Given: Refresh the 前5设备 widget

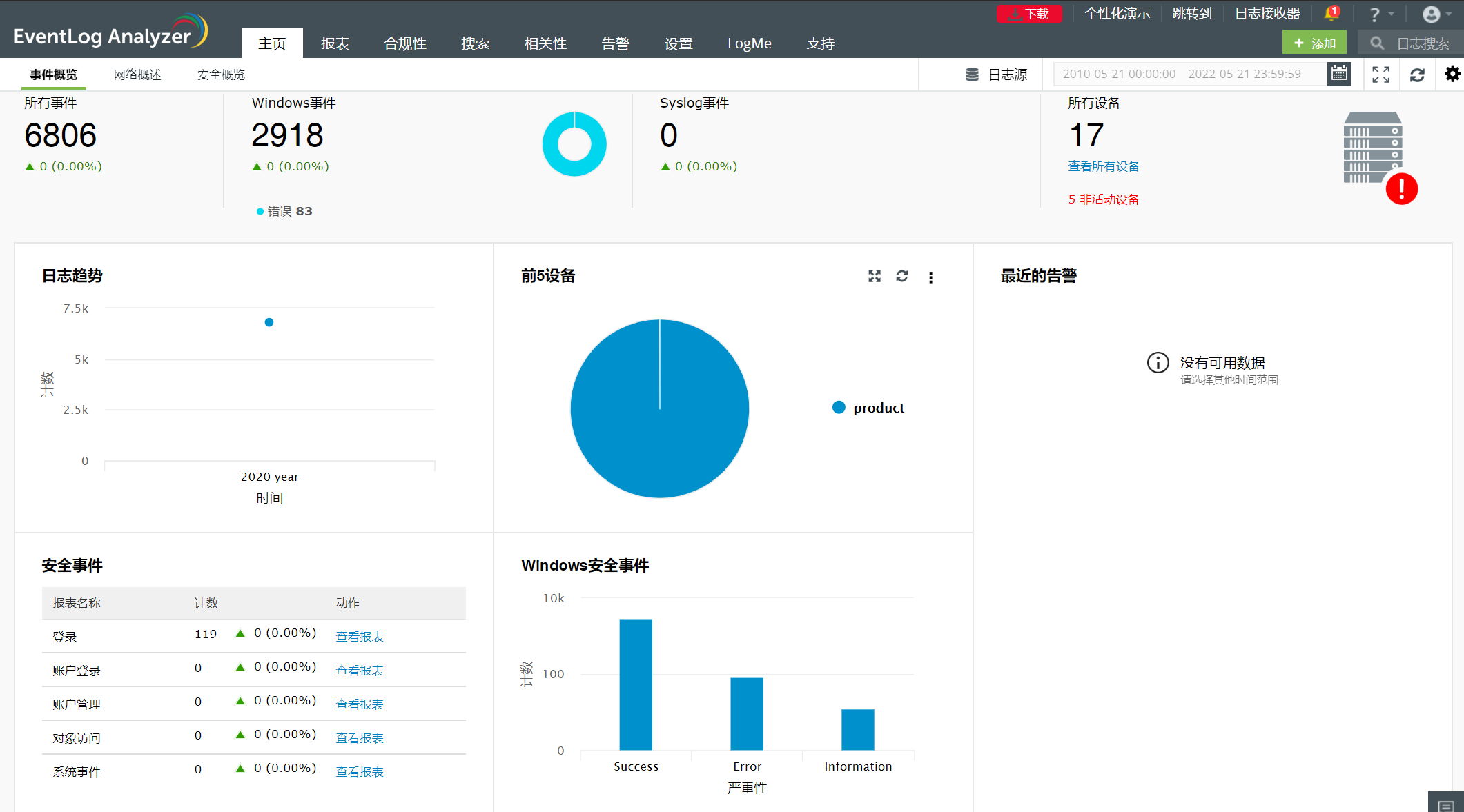Looking at the screenshot, I should 902,277.
